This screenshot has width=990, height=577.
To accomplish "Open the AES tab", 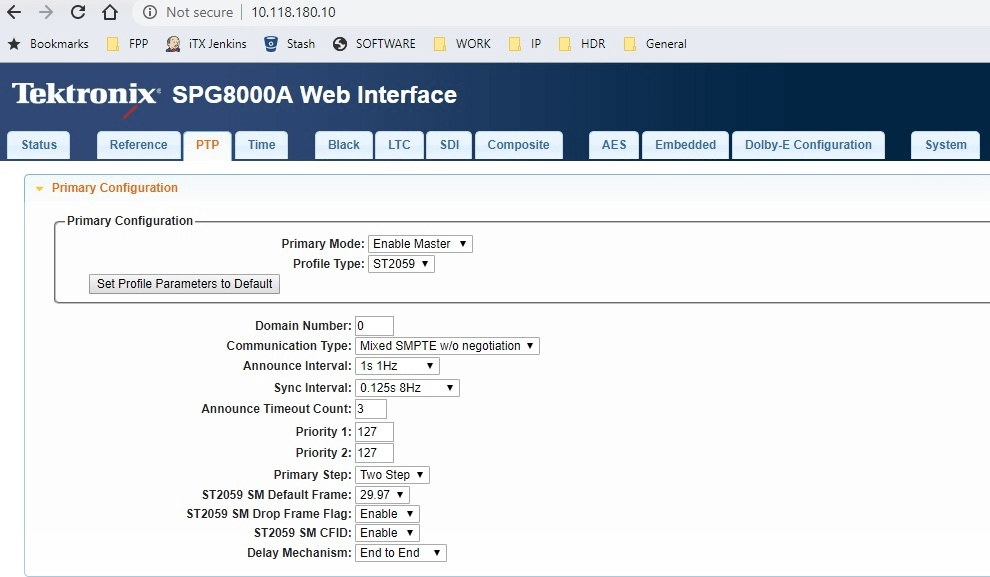I will click(x=614, y=145).
